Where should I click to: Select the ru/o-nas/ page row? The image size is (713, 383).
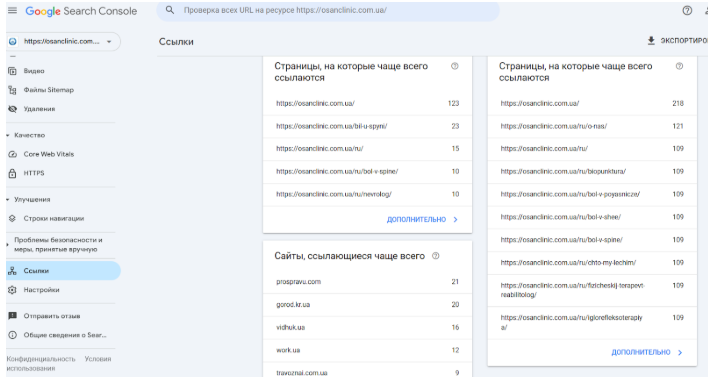tap(592, 126)
